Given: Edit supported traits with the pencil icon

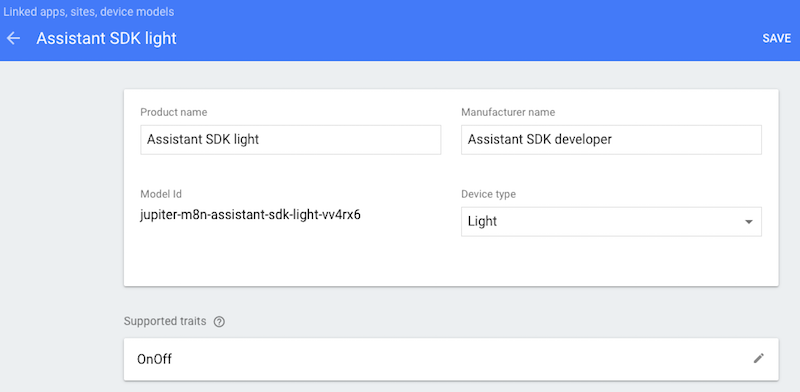Looking at the screenshot, I should [x=759, y=358].
